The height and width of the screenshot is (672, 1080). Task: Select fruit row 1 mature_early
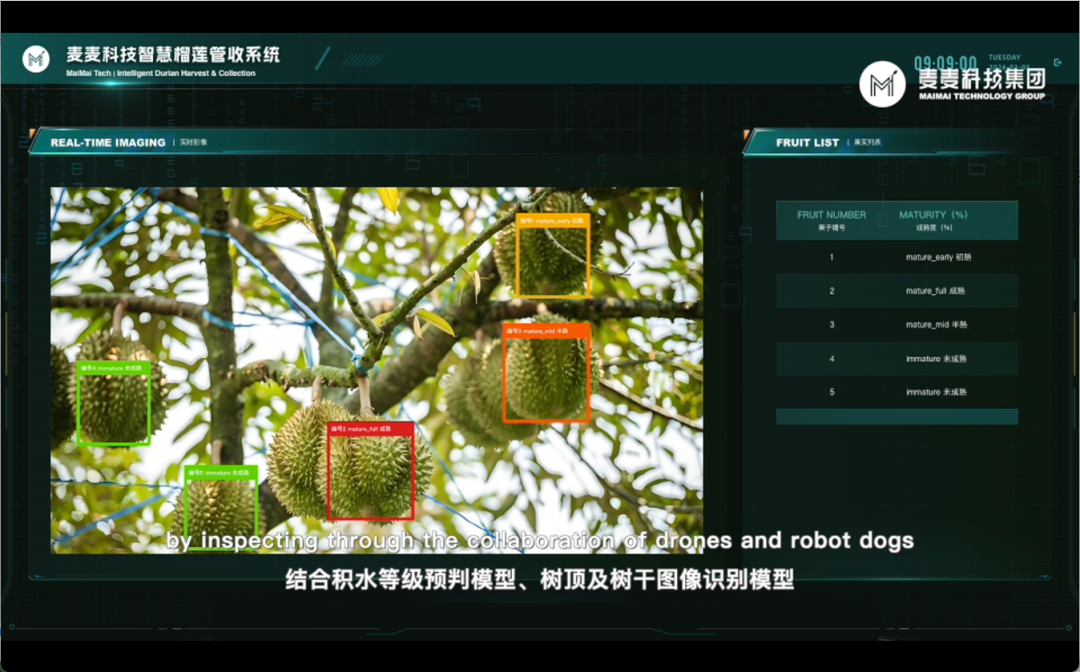896,257
